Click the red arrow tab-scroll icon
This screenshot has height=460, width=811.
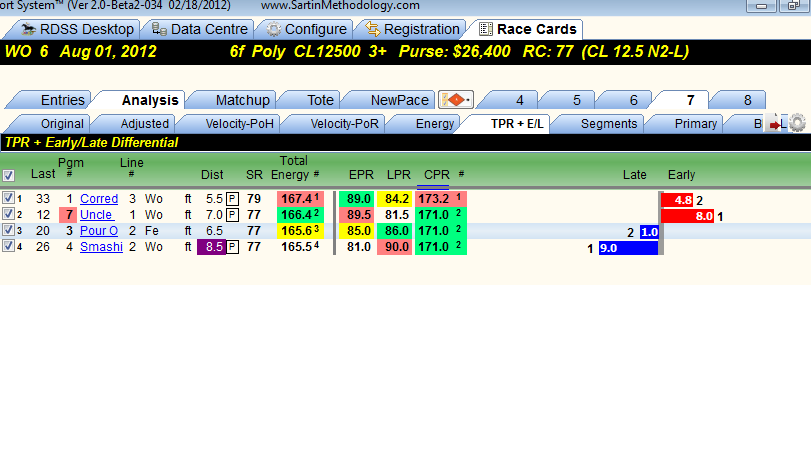pyautogui.click(x=774, y=124)
